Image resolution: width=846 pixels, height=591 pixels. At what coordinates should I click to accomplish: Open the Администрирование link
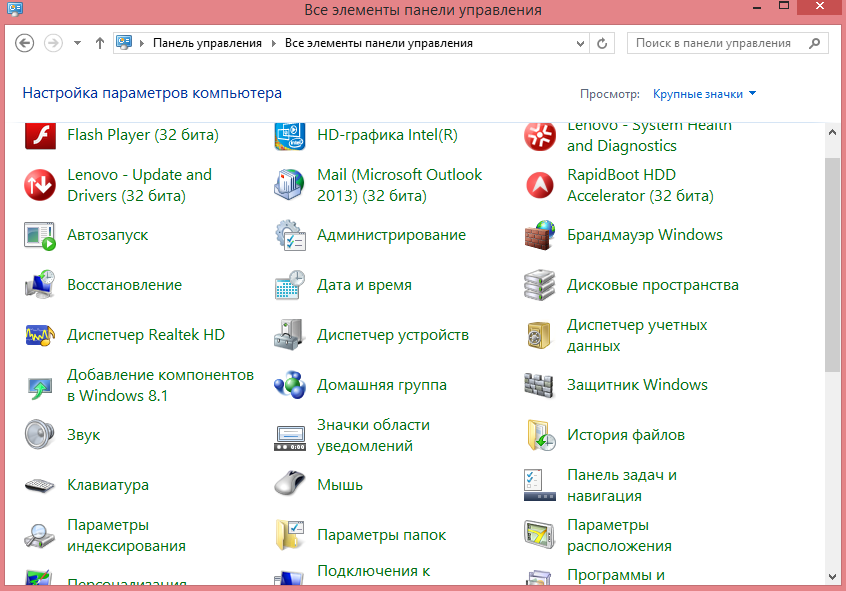click(391, 235)
